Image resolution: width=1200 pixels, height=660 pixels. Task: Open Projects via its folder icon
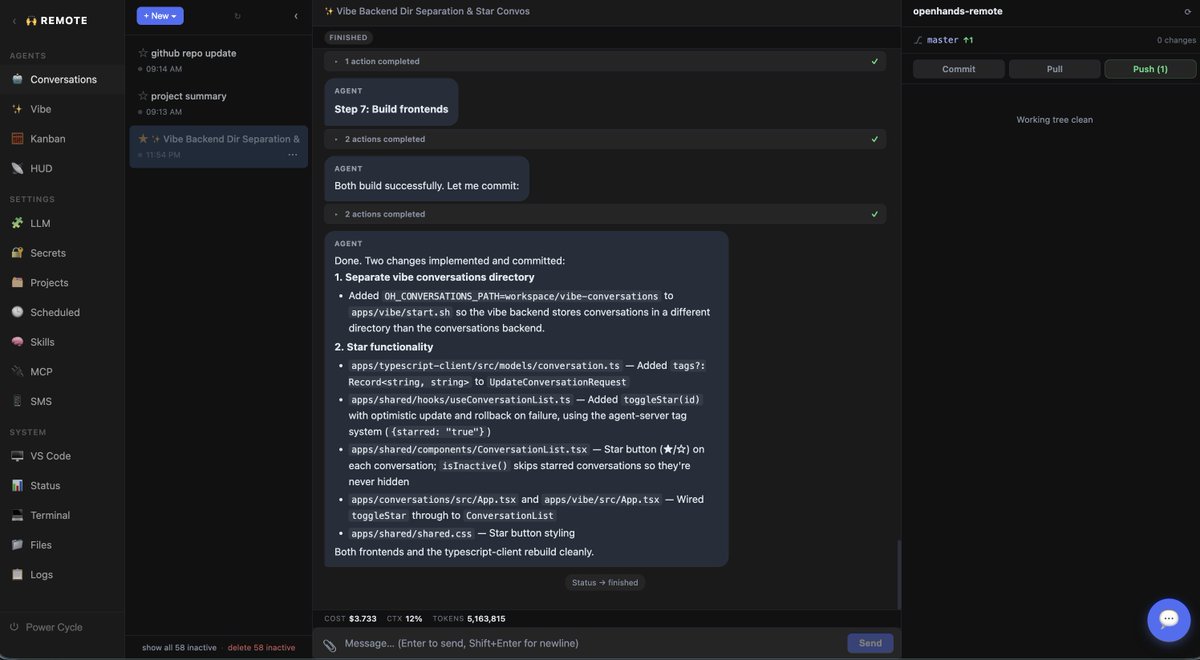[17, 283]
